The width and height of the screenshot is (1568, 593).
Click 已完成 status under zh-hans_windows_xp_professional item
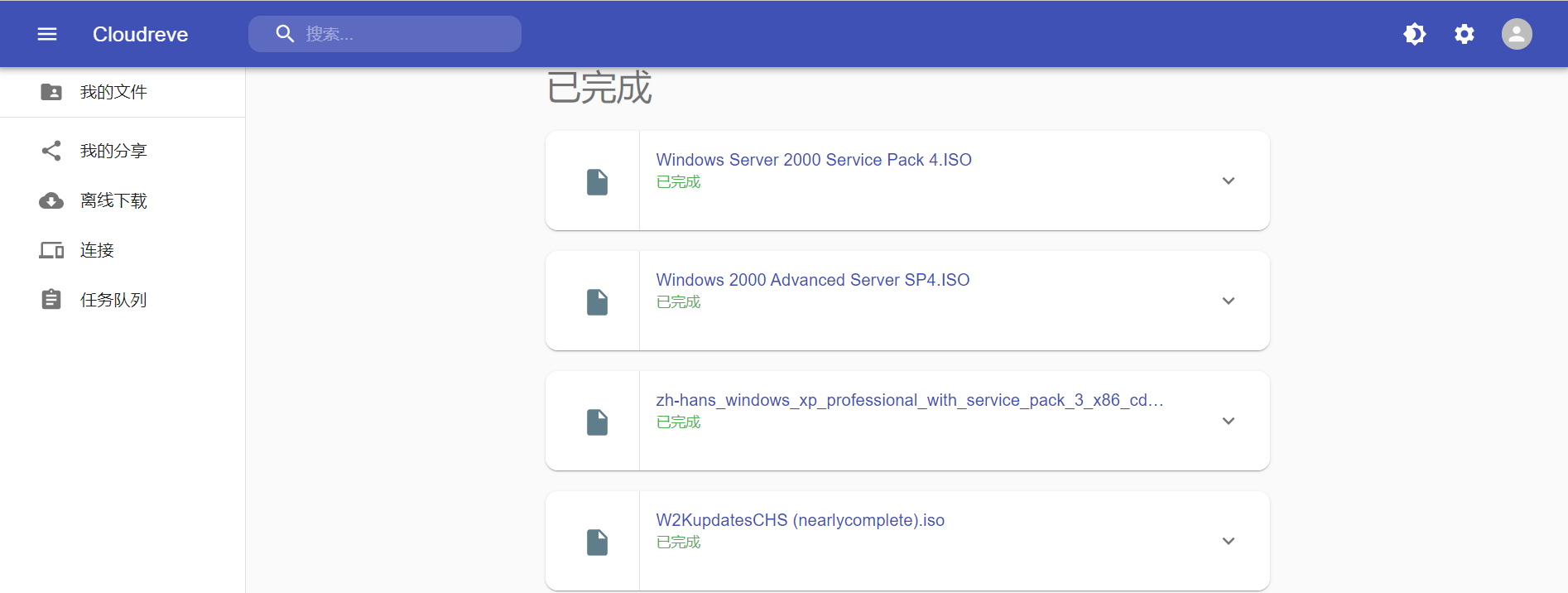pos(678,422)
